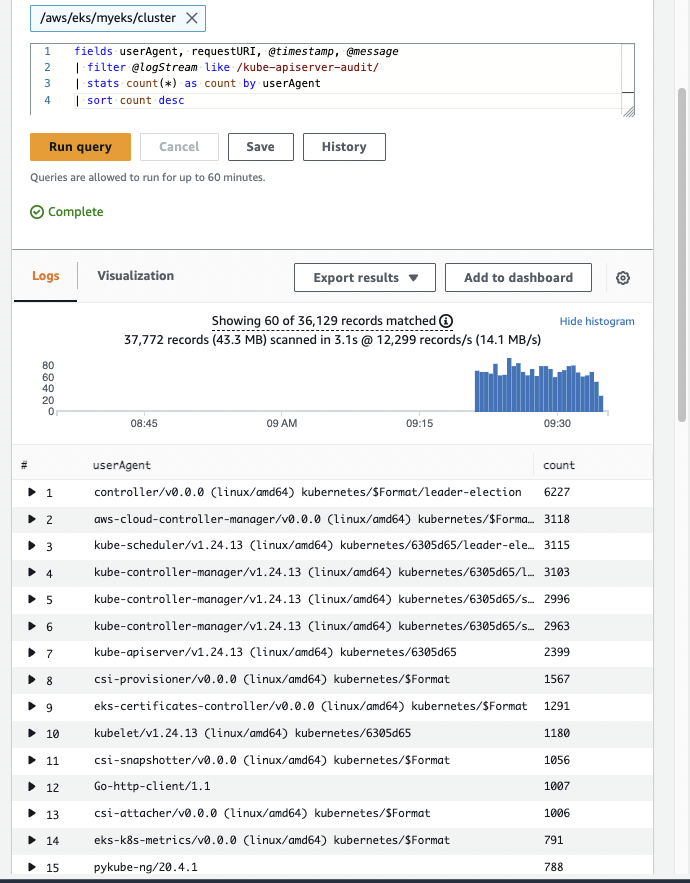The height and width of the screenshot is (883, 690).
Task: Click 'Go-http-client/1.1' user agent text
Action: (152, 787)
